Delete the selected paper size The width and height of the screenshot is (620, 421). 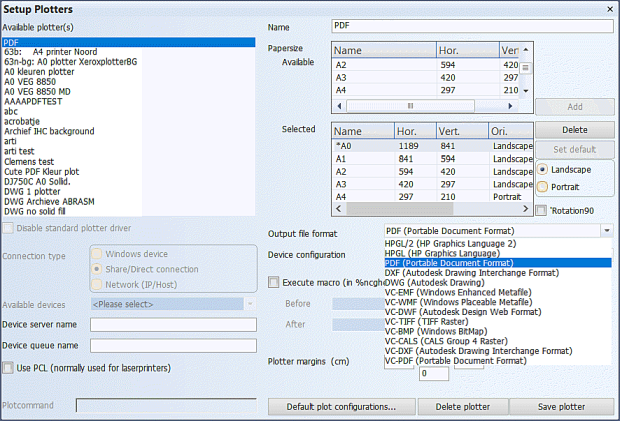pyautogui.click(x=574, y=129)
